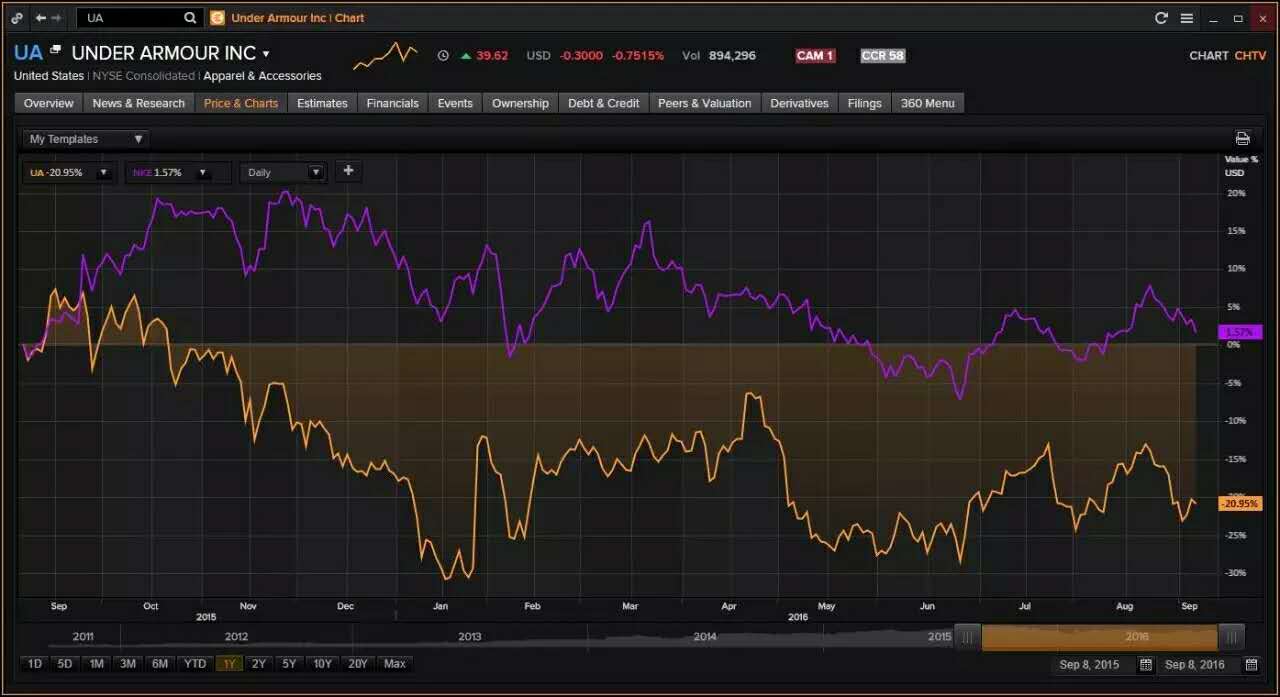1280x697 pixels.
Task: Open calendar for Sep 8, 2016 end date
Action: click(x=1251, y=664)
